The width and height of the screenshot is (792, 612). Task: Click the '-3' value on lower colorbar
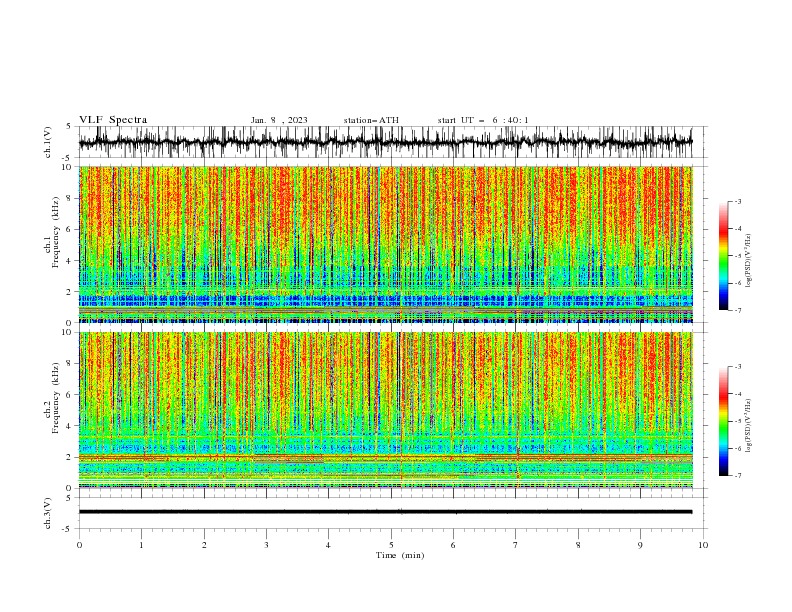(x=738, y=367)
